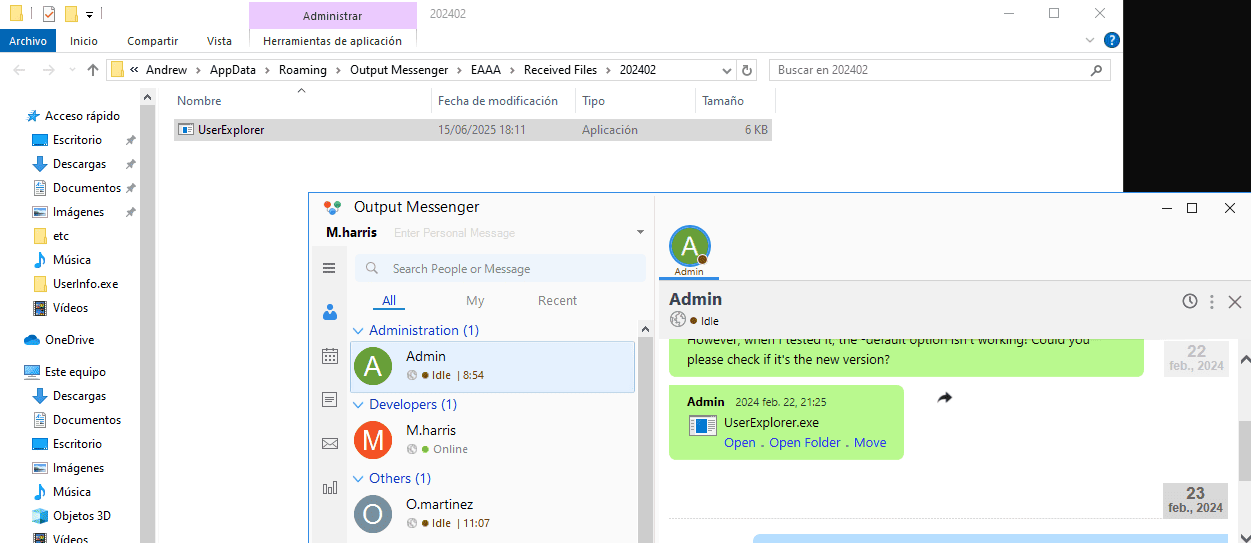Refresh the Explorer address bar location
Screen dimensions: 1251x543
coord(746,70)
